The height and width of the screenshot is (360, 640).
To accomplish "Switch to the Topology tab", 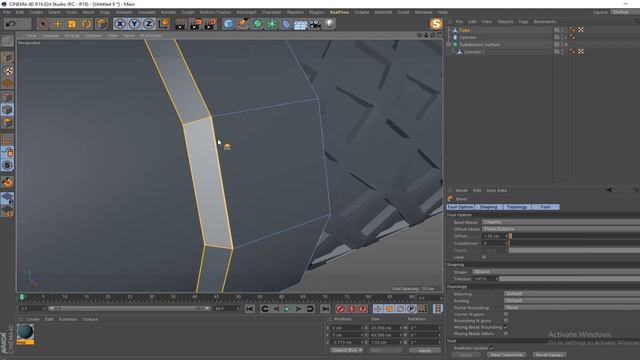I will [517, 207].
